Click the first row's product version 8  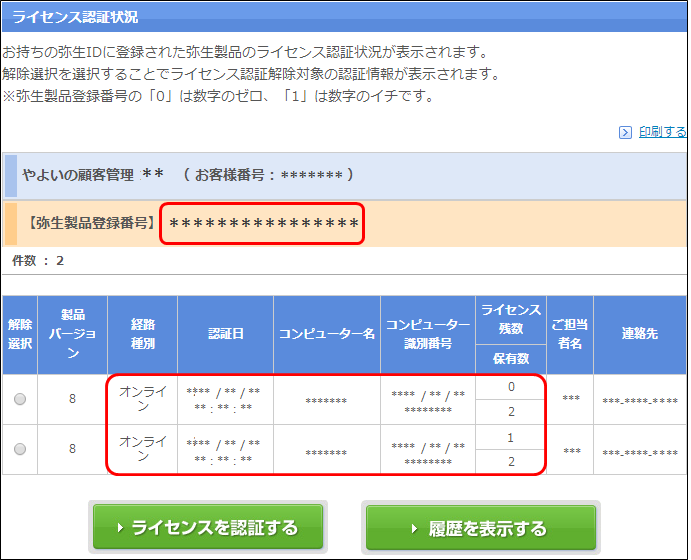point(73,399)
